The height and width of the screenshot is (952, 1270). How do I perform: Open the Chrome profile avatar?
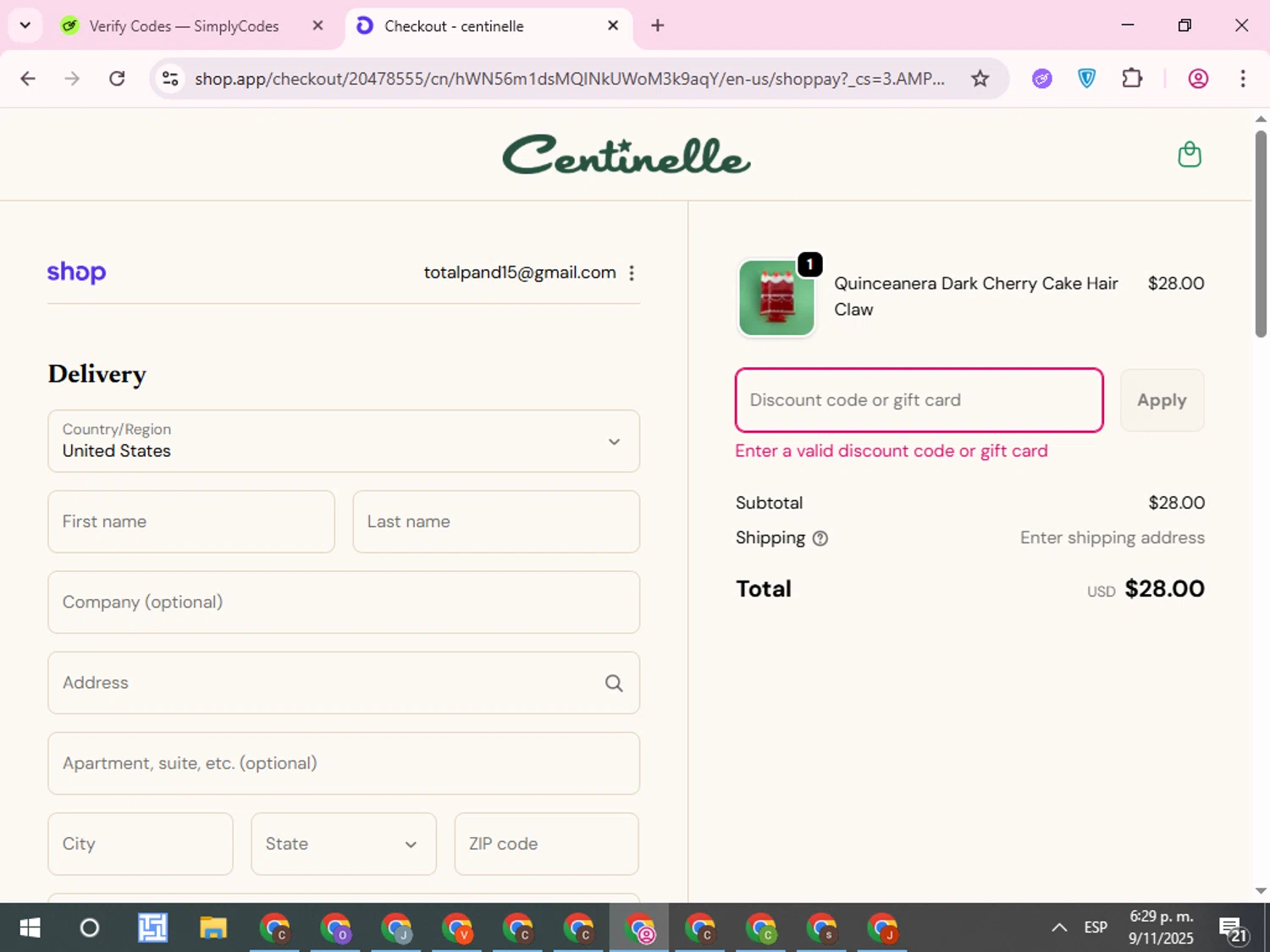(x=1198, y=79)
